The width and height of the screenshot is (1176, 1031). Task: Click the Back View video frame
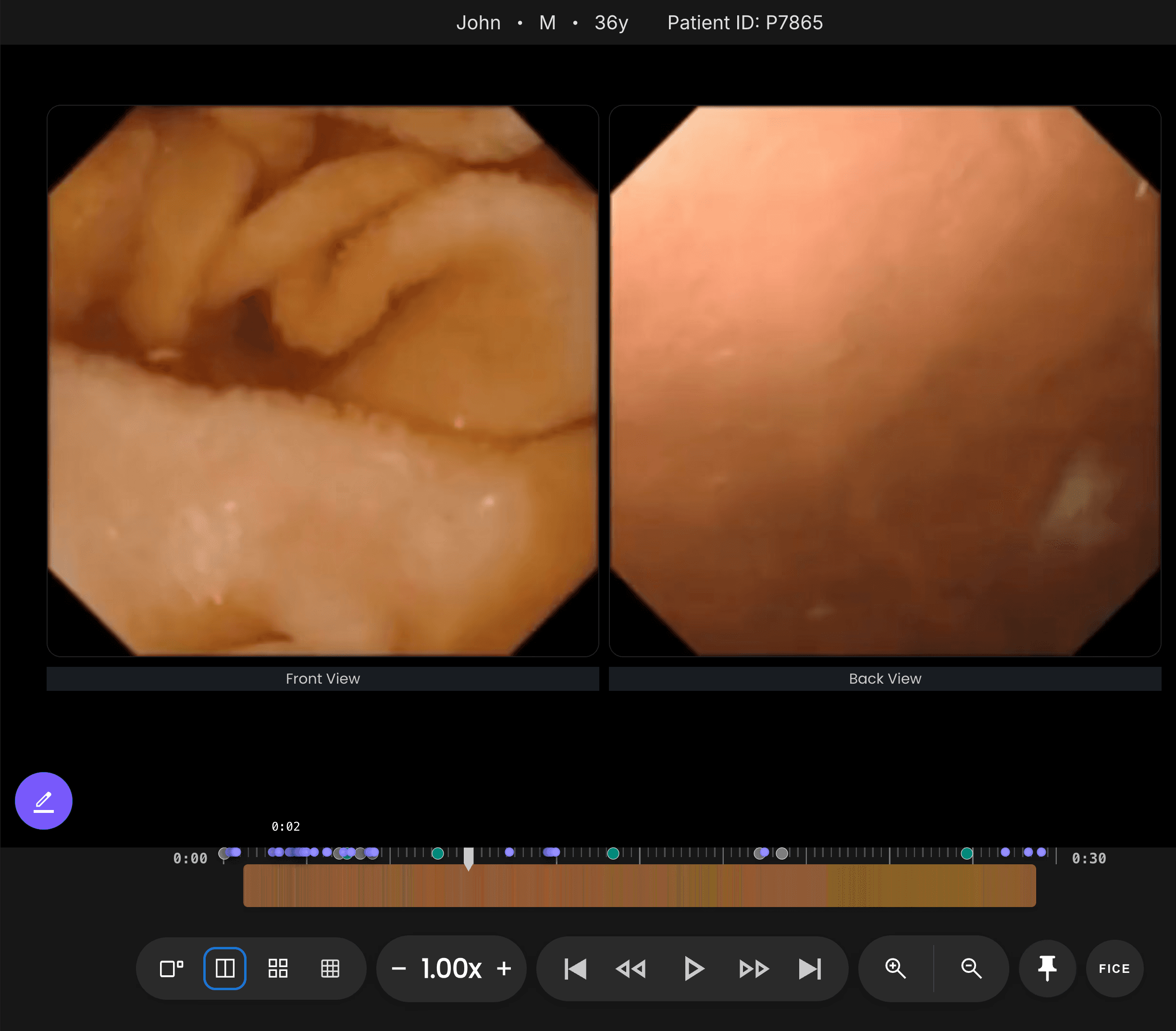coord(885,380)
